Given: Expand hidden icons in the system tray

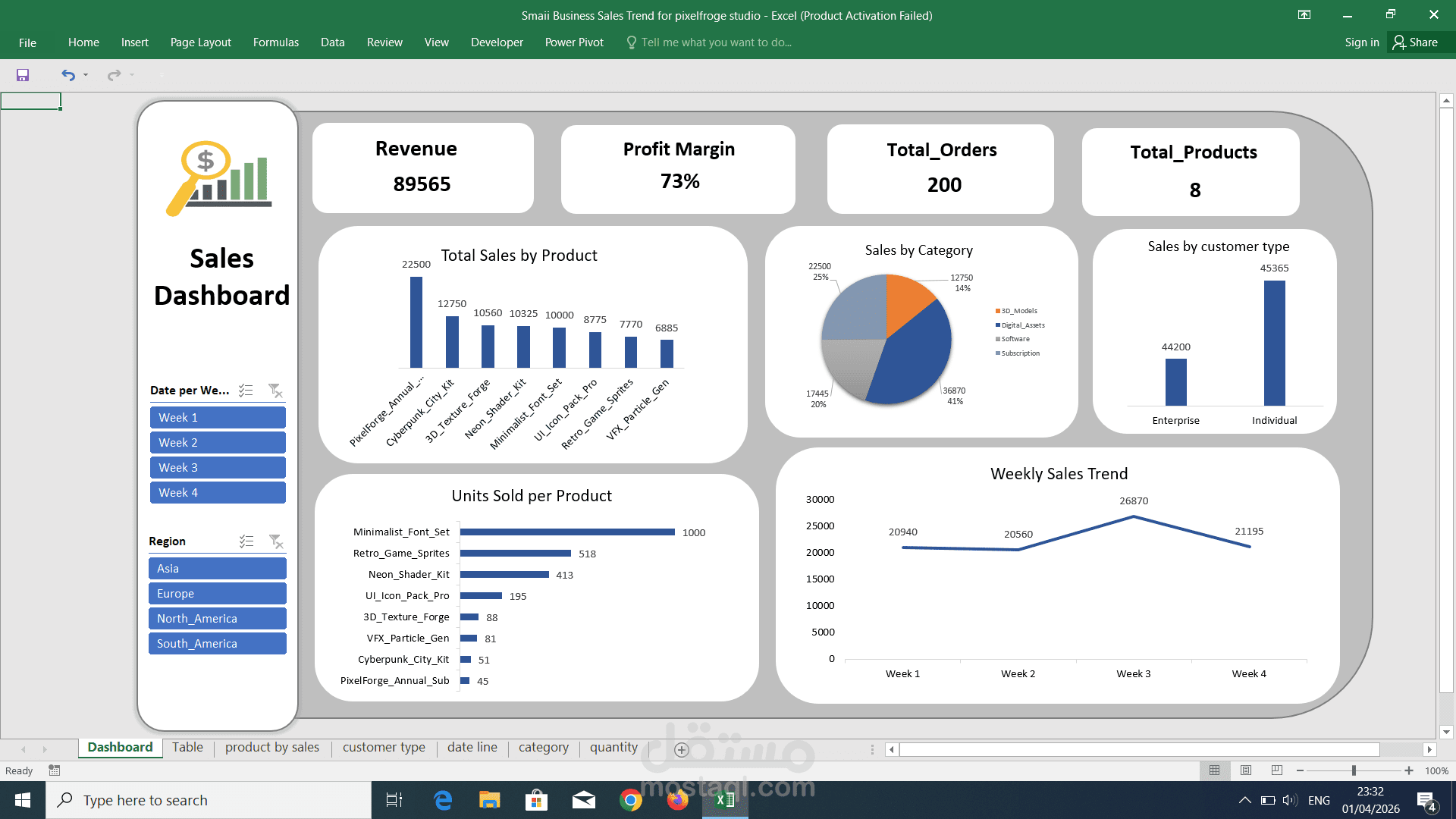Looking at the screenshot, I should click(1244, 800).
